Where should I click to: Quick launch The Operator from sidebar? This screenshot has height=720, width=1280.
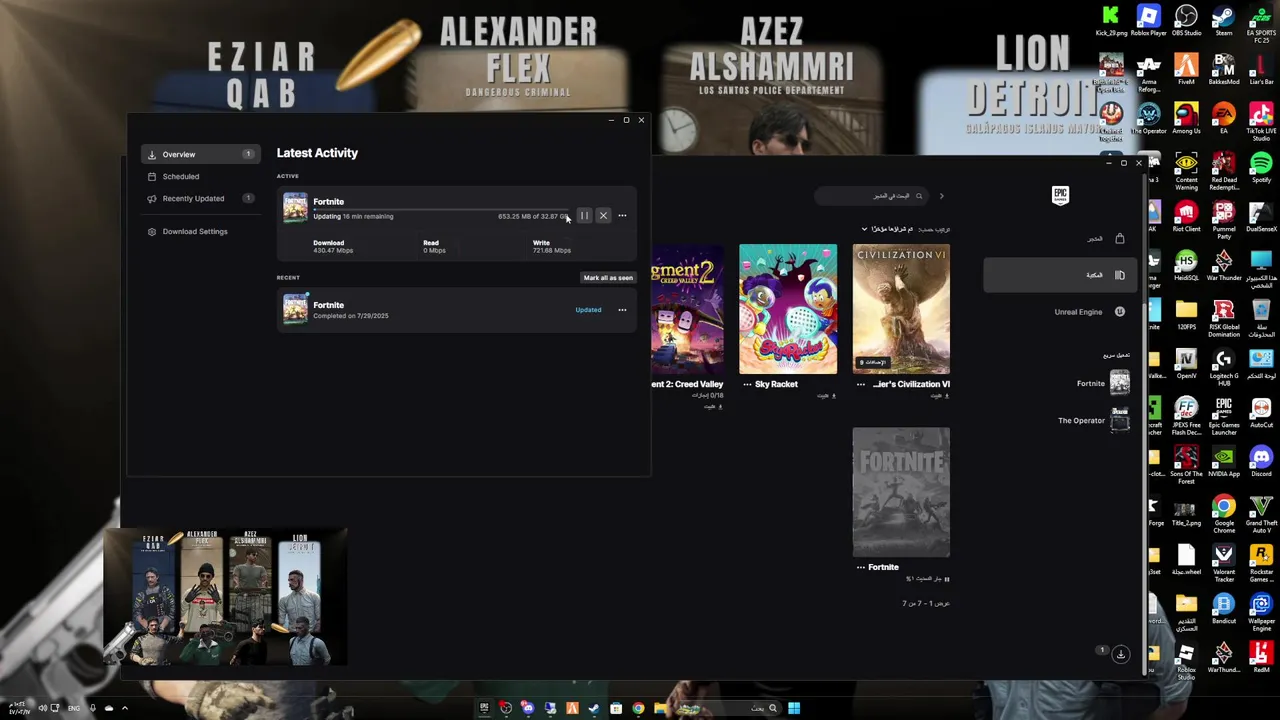[1092, 420]
